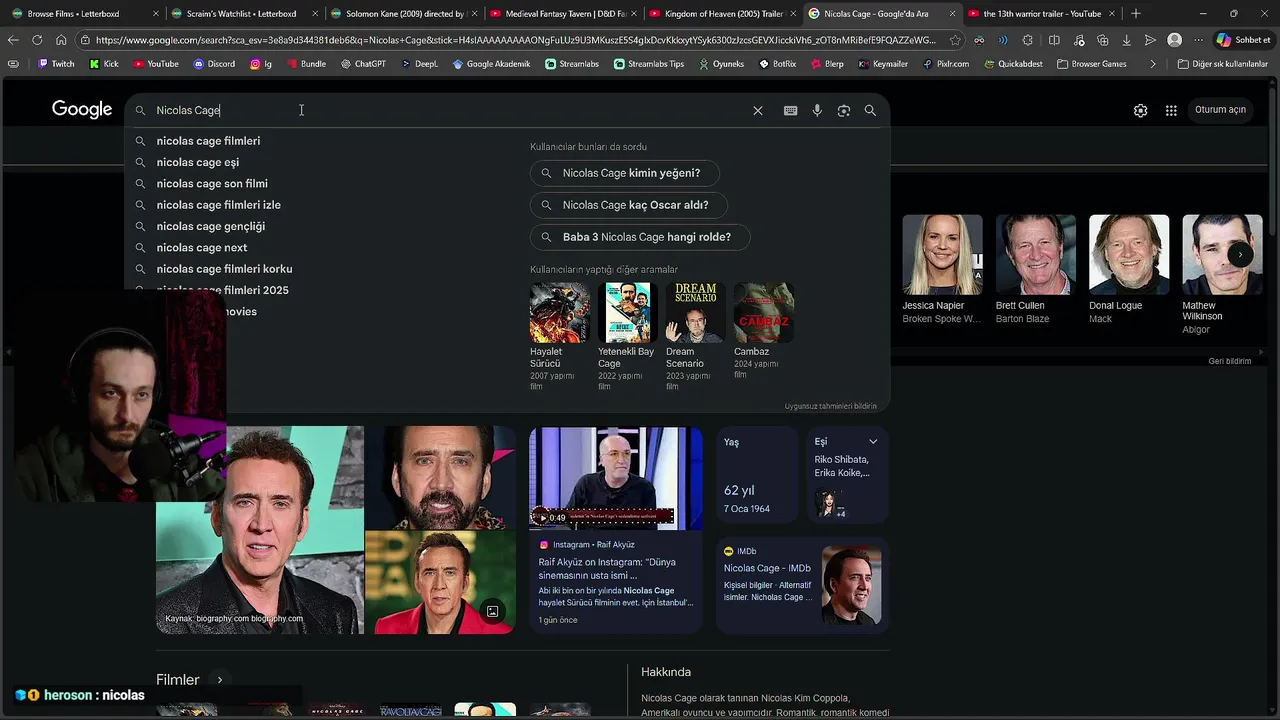Switch to Solomon Kane tab
1280x720 pixels.
point(402,14)
